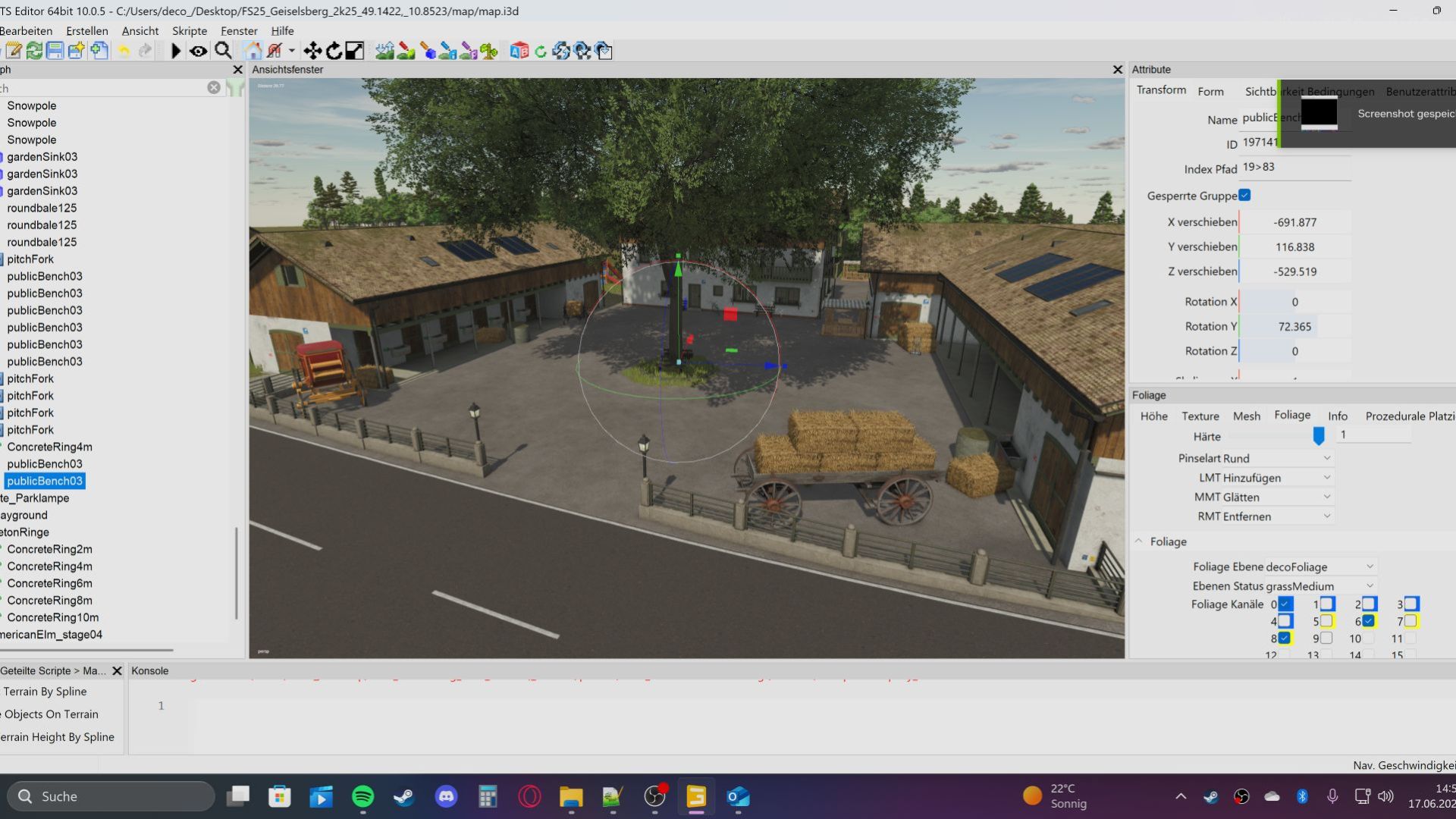Image resolution: width=1456 pixels, height=819 pixels.
Task: Open the Fenster menu
Action: pos(239,31)
